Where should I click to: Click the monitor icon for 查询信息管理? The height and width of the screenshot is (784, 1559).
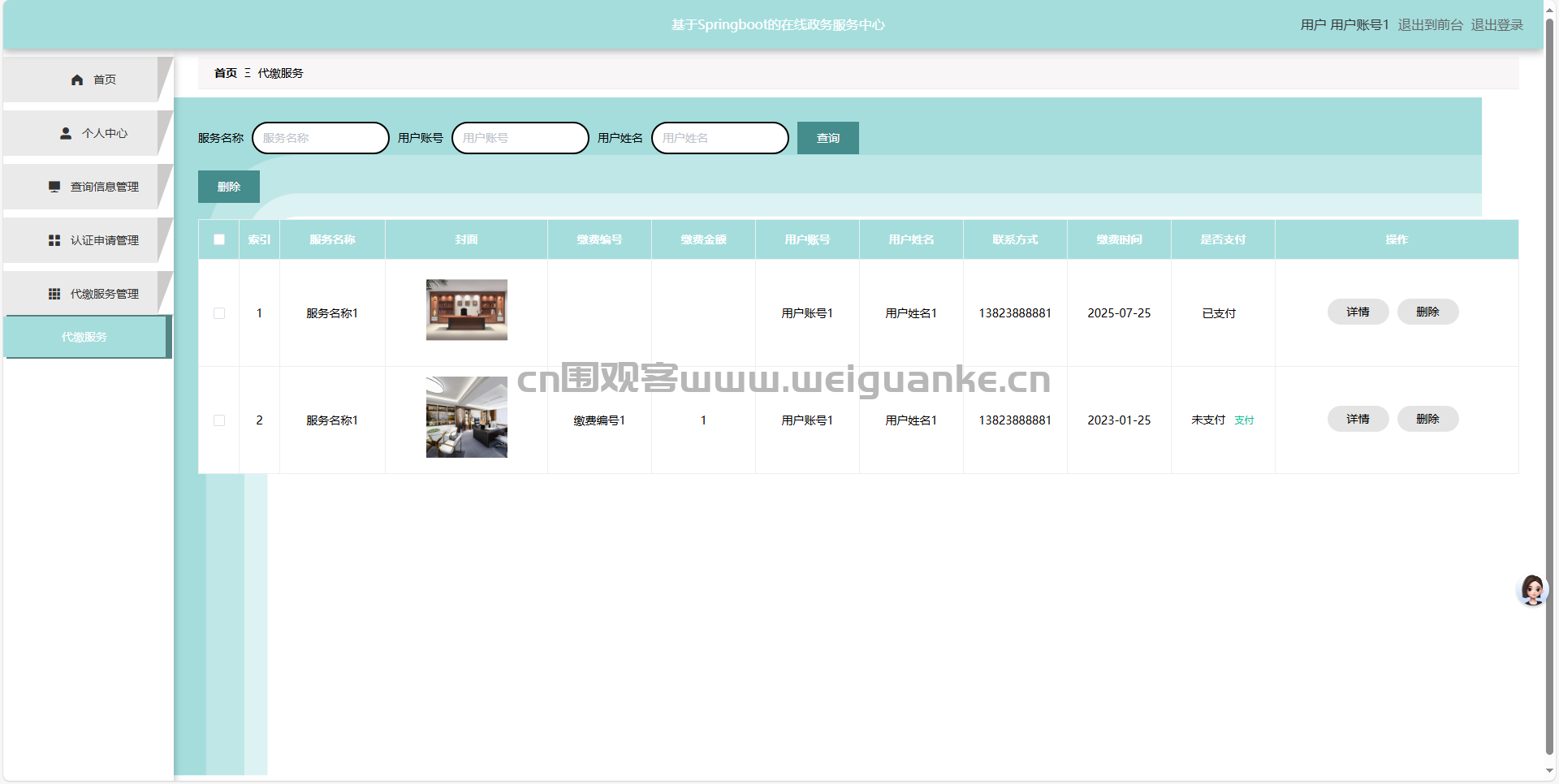(x=54, y=187)
